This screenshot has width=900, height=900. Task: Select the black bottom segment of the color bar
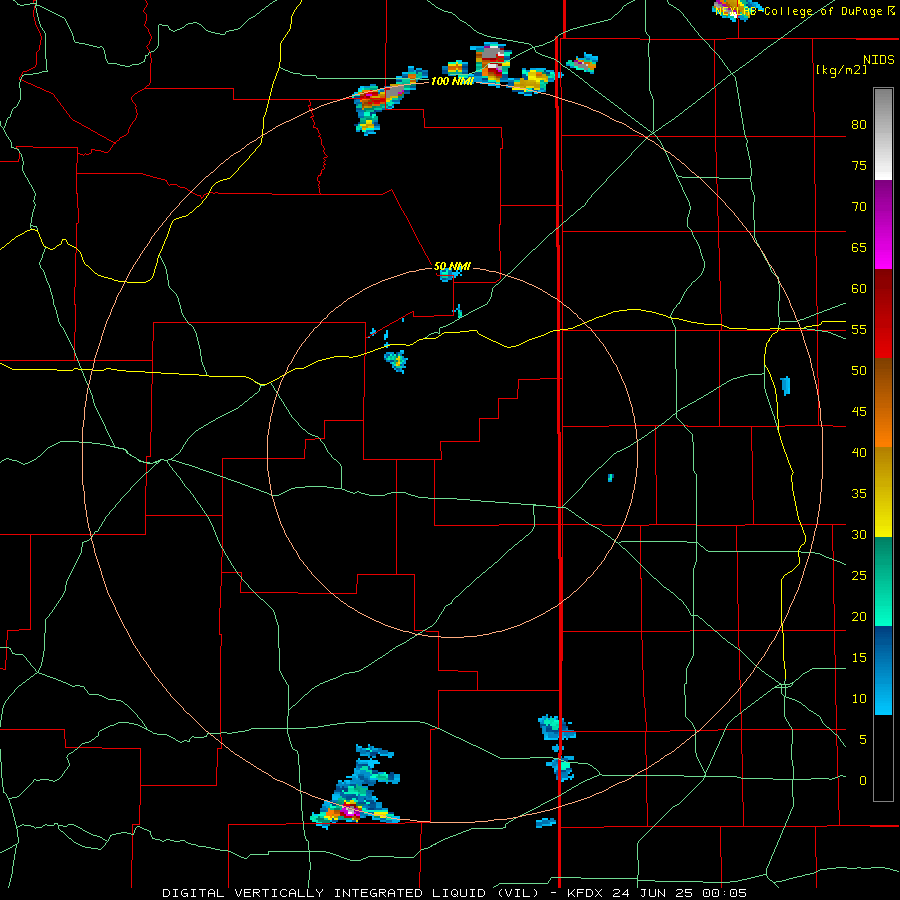883,758
